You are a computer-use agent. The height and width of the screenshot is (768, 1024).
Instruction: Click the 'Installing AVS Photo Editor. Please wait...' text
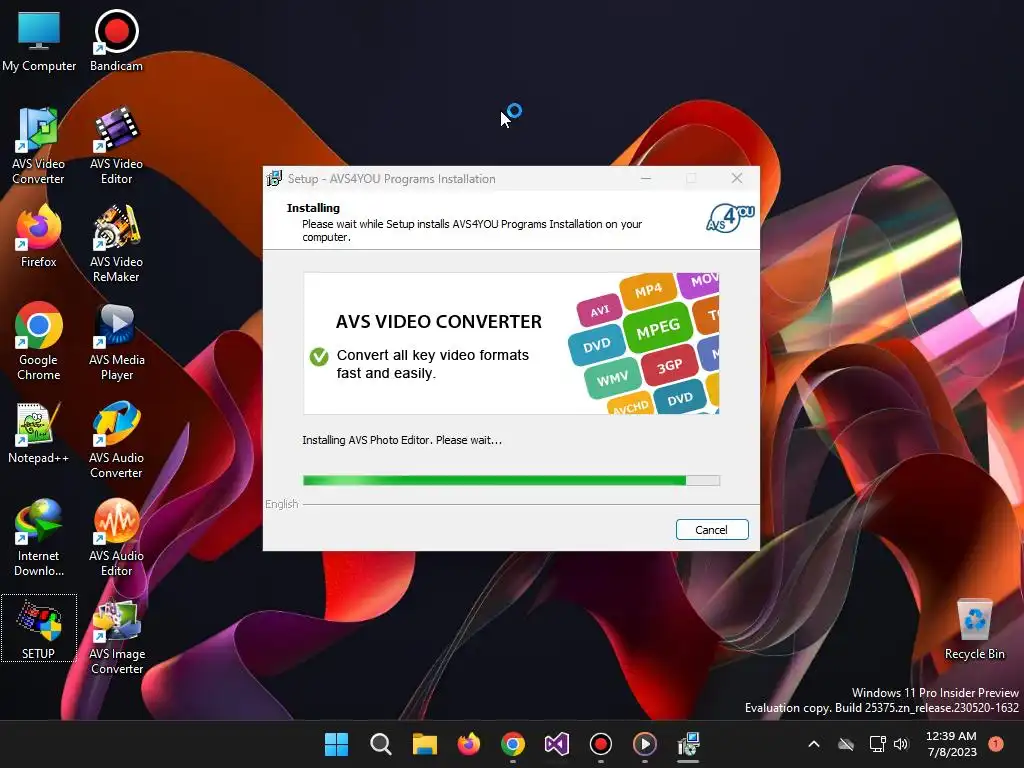pos(402,440)
